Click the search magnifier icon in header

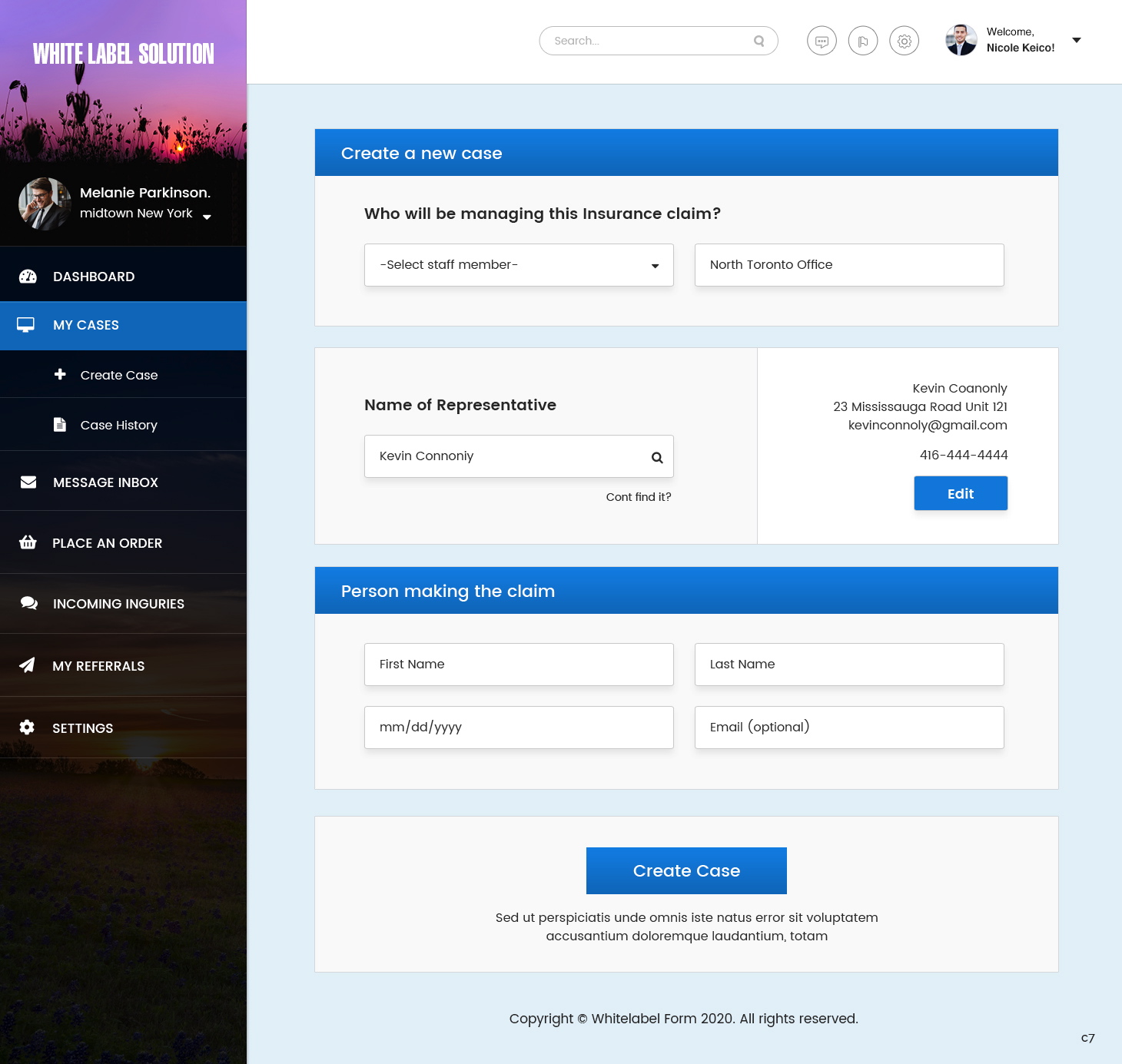tap(759, 41)
